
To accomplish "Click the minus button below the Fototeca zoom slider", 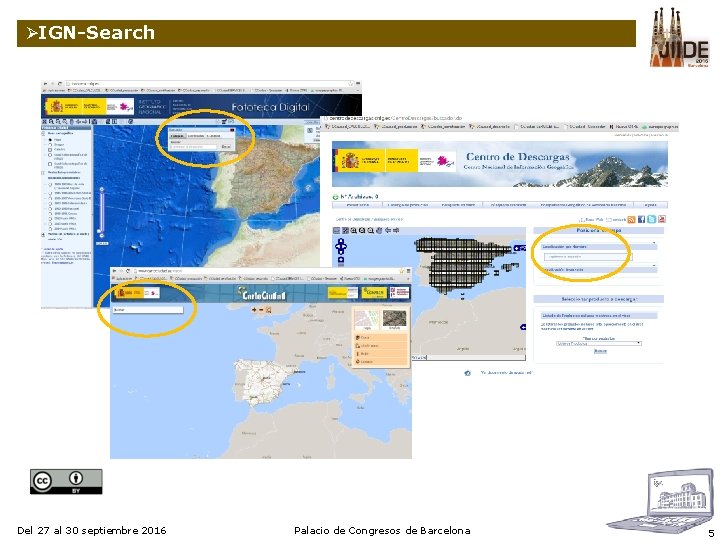I will 102,236.
